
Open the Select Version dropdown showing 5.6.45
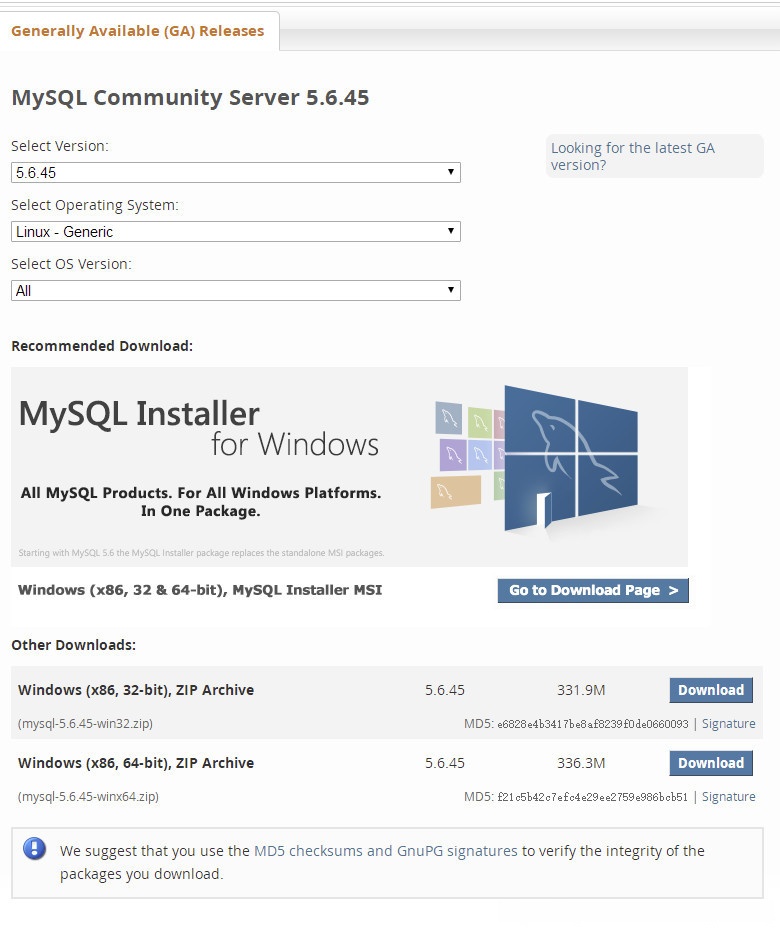pyautogui.click(x=236, y=173)
